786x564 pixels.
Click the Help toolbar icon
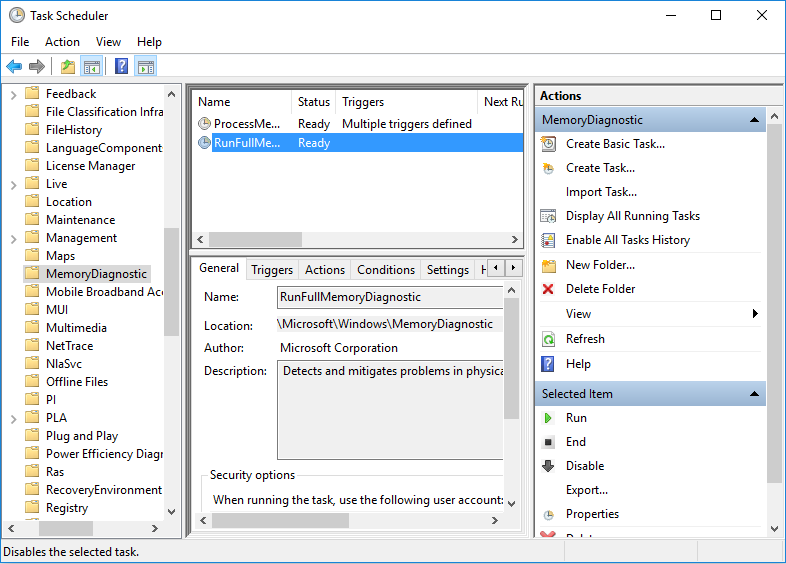tap(121, 67)
